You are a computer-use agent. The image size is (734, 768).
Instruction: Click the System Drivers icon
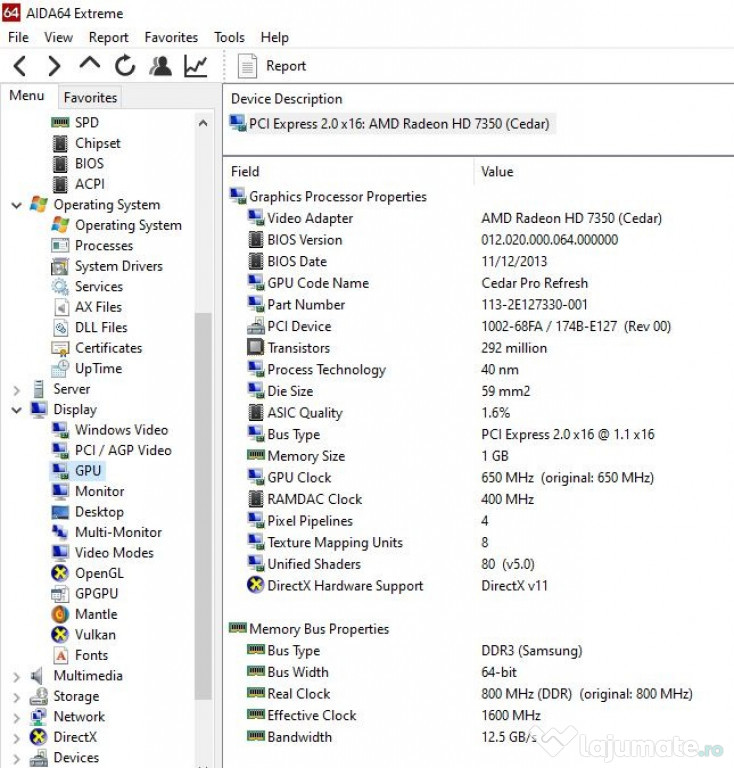tap(60, 266)
